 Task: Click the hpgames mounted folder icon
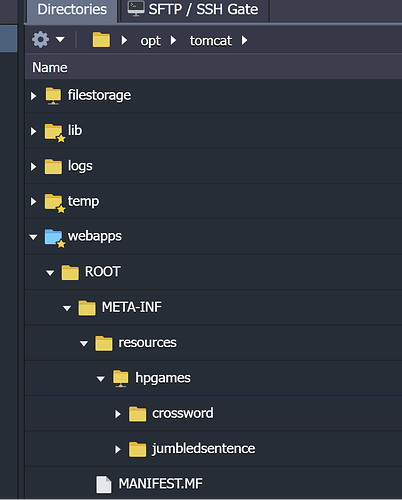tap(121, 378)
